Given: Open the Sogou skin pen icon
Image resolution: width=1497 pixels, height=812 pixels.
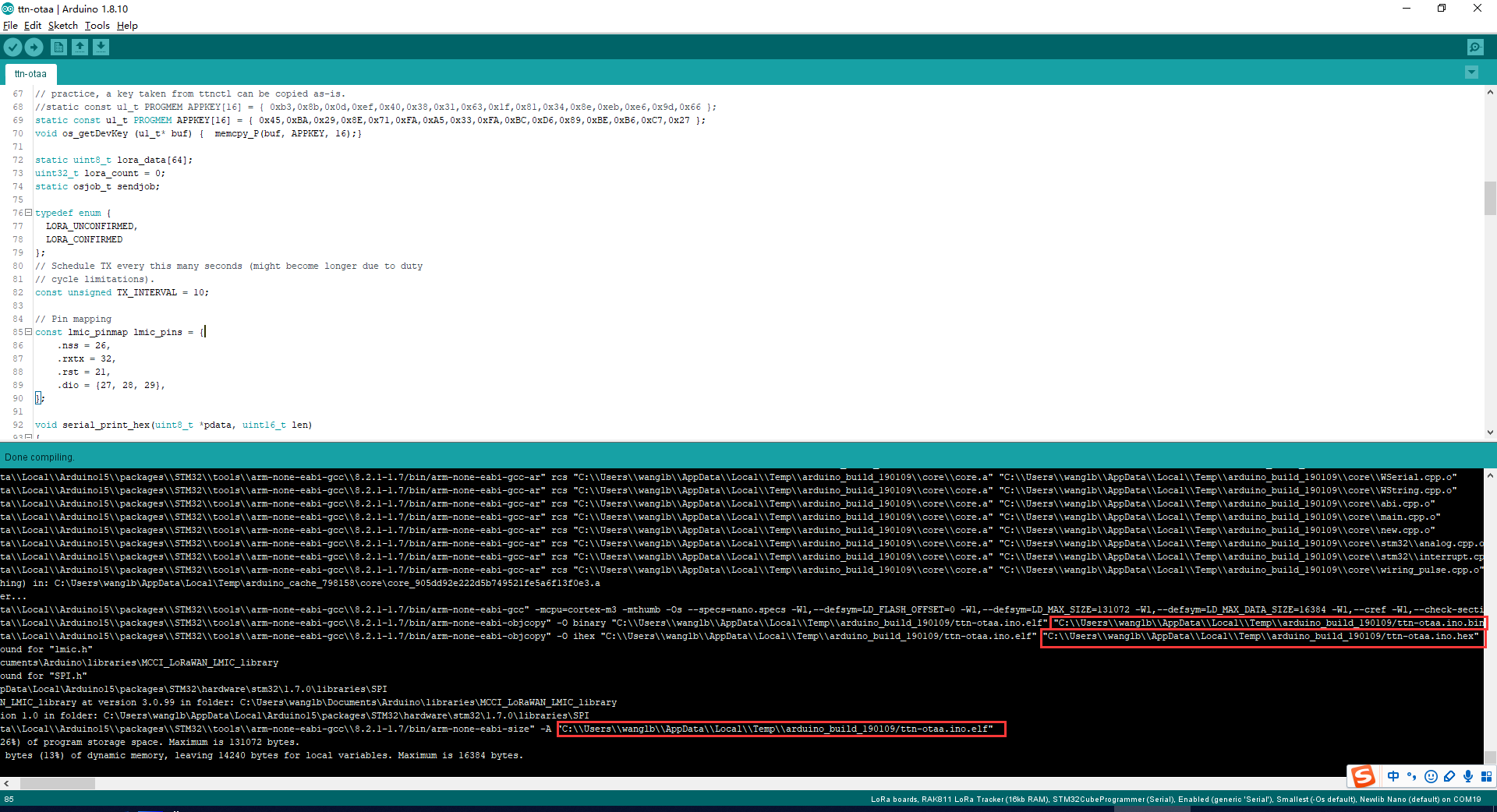Looking at the screenshot, I should click(1449, 776).
